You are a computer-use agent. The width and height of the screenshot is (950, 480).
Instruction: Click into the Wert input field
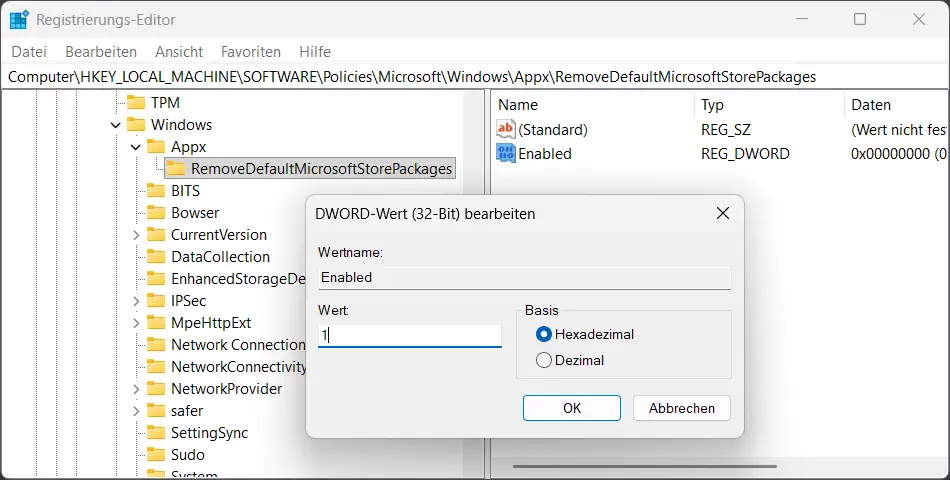[409, 336]
